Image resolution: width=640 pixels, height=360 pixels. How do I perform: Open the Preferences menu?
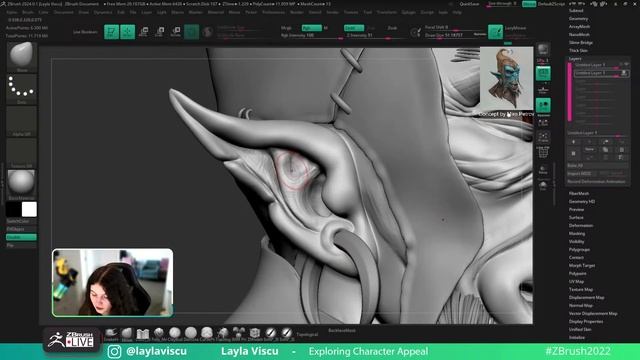pos(273,12)
